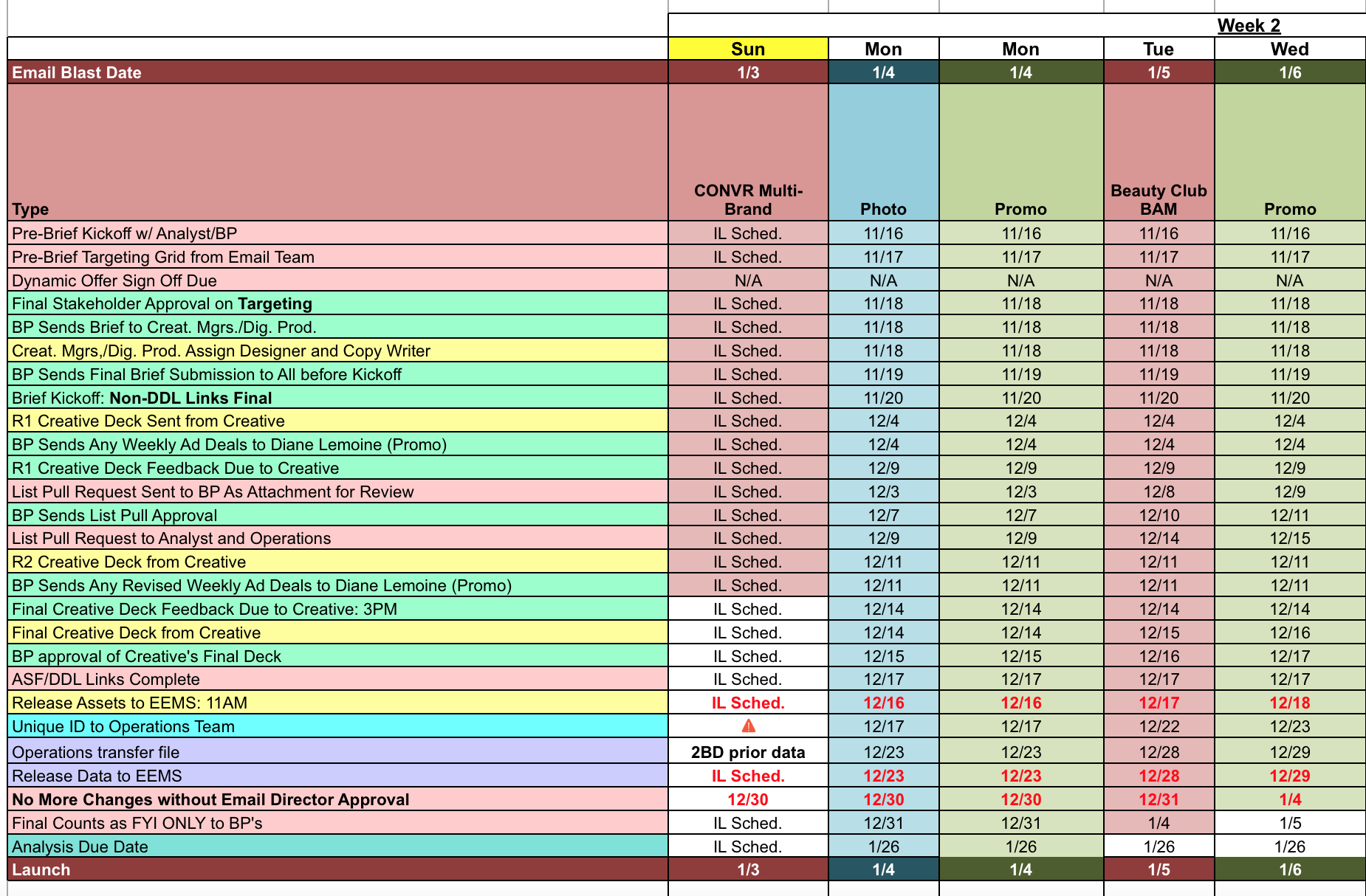This screenshot has width=1366, height=896.
Task: Select 'Pre-Brief Targeting Grid from Email Team' cell
Action: (337, 257)
